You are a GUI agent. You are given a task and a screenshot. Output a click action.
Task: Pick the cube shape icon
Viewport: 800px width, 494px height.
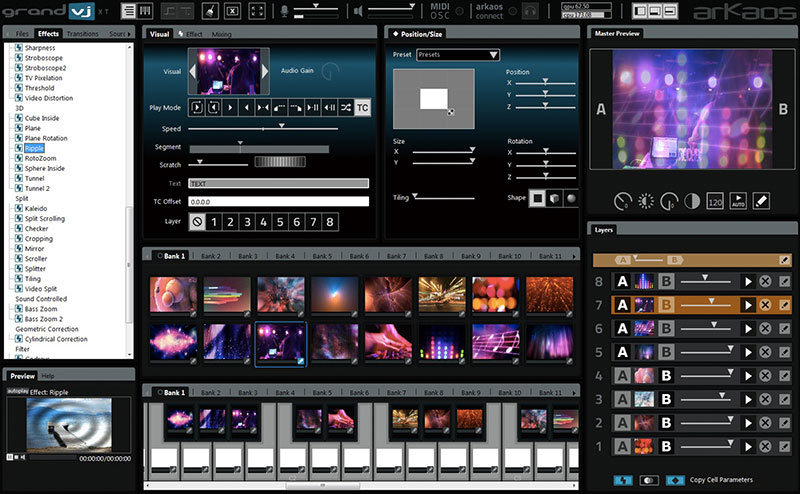click(x=554, y=198)
